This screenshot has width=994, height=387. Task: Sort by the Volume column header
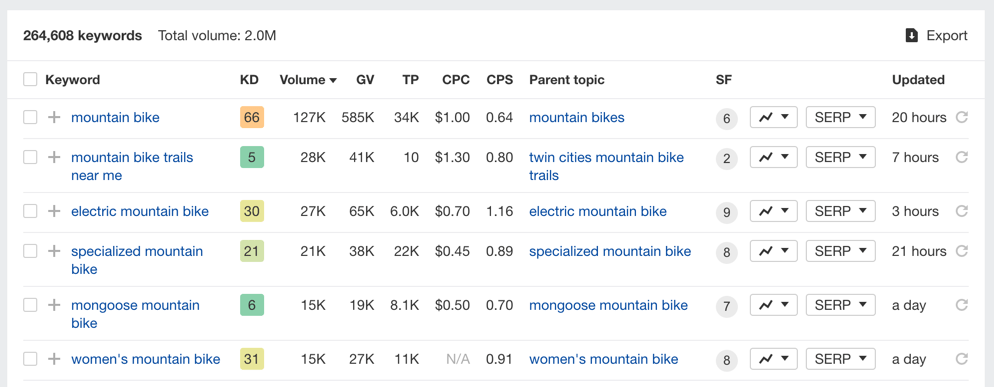click(x=308, y=80)
